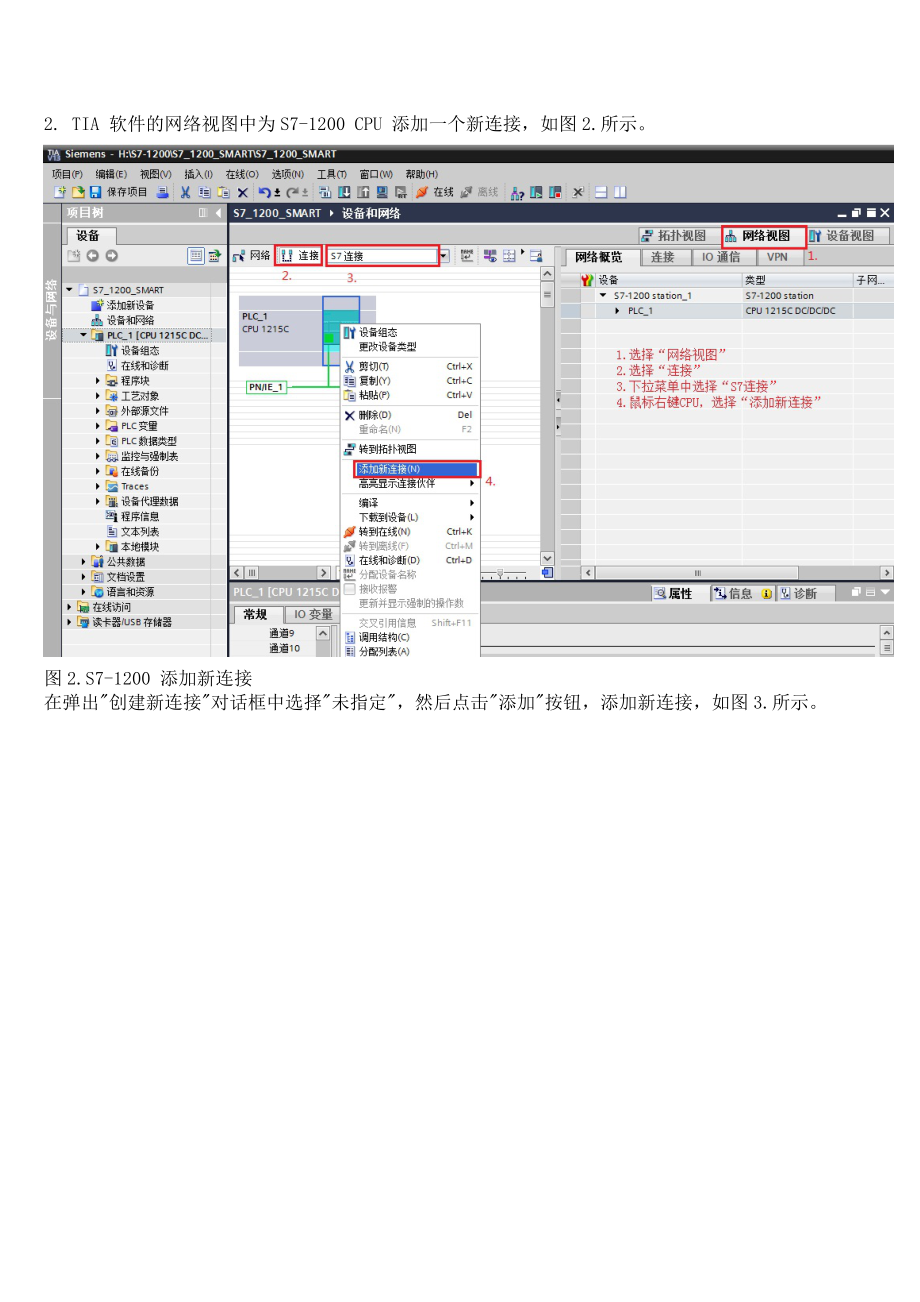
Task: Click the stop CPU icon
Action: coord(554,192)
